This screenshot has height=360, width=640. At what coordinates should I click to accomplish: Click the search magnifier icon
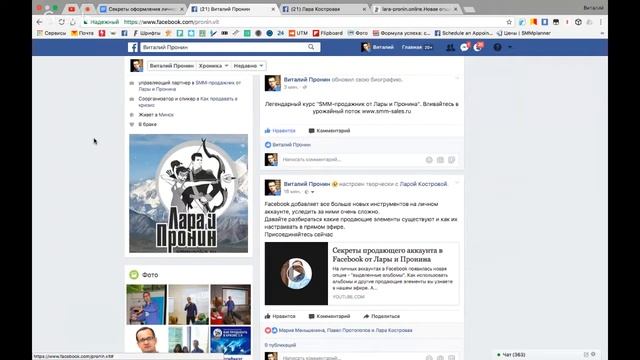coord(311,47)
